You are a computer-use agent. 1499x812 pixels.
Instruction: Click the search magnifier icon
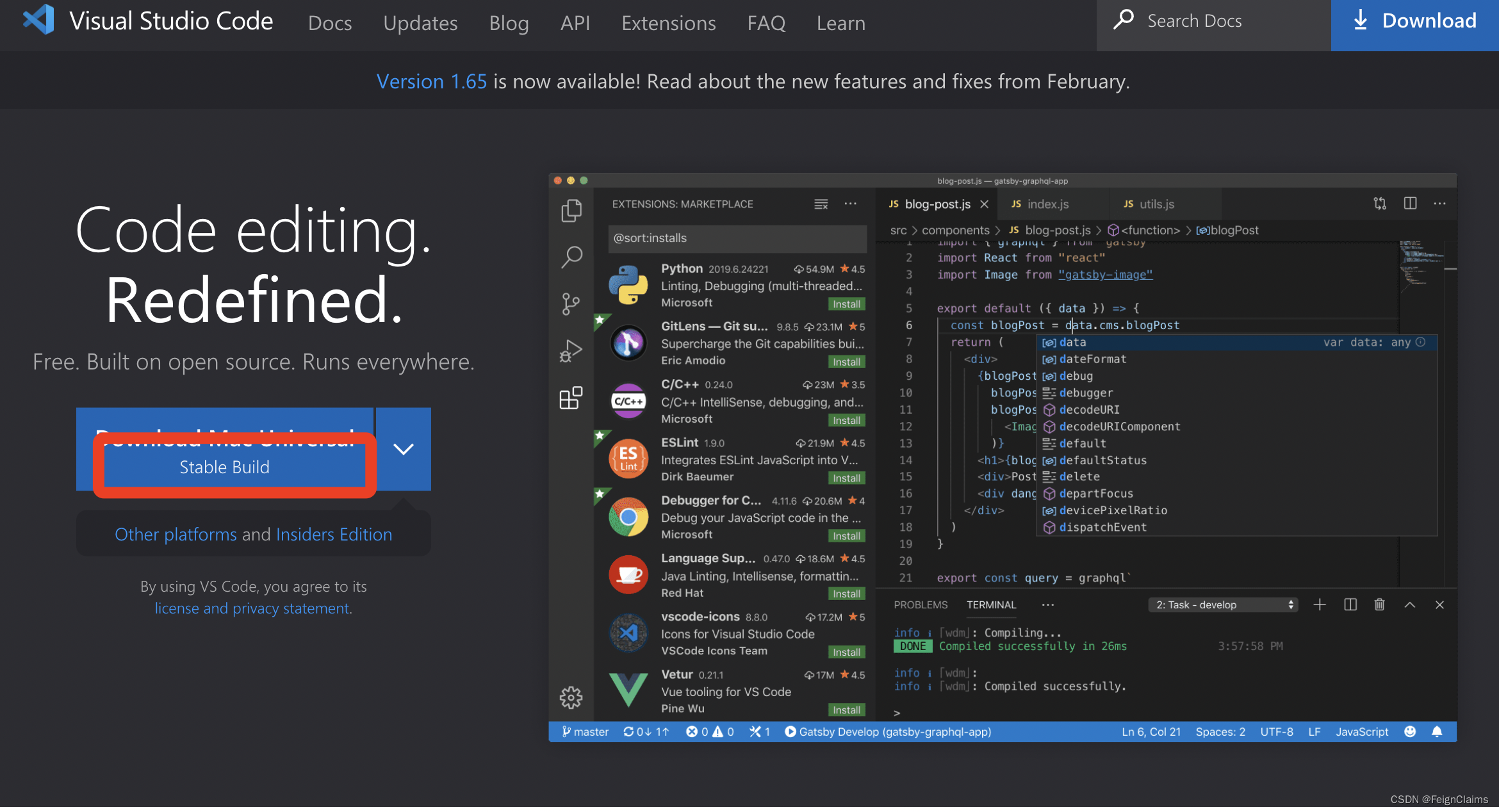pyautogui.click(x=1124, y=20)
